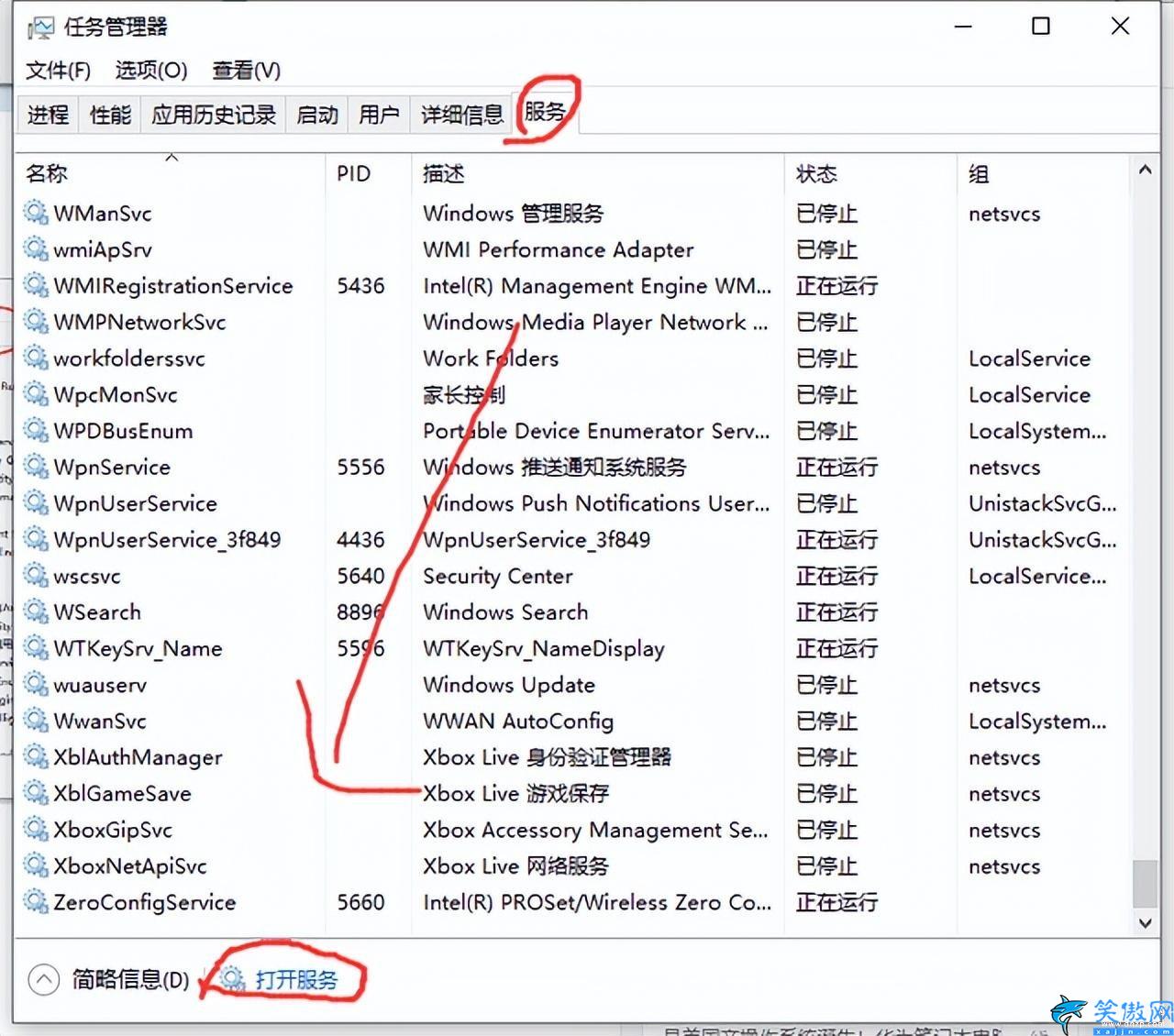Click the scrollbar down arrow
1174x1036 pixels.
pos(1145,923)
